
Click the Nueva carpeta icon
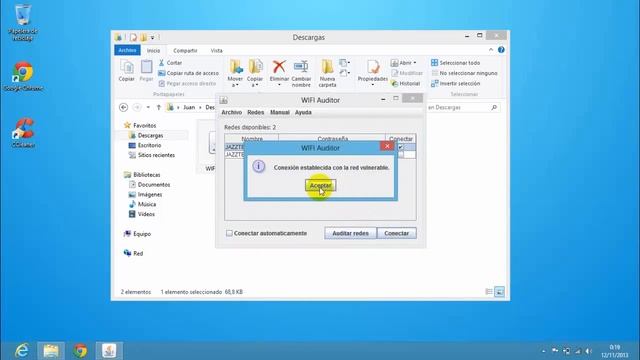point(327,67)
